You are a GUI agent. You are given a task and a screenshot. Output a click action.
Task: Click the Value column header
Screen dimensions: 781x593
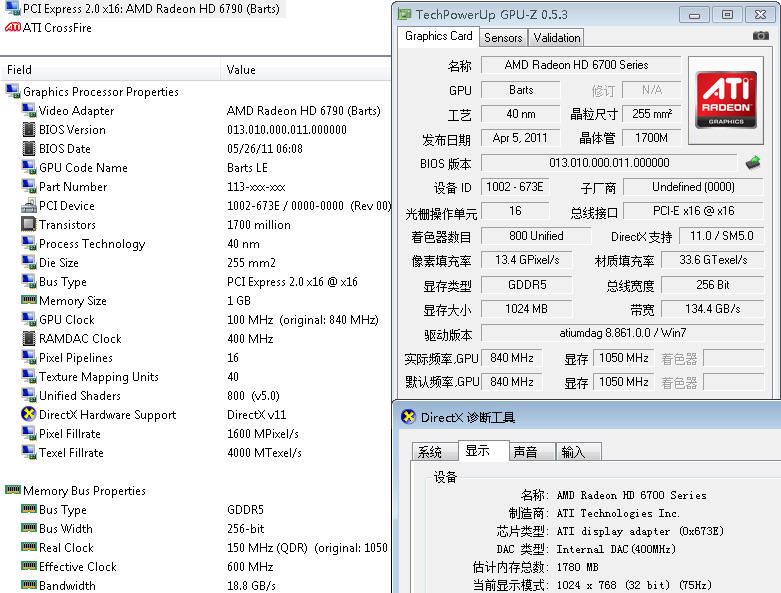[x=306, y=70]
